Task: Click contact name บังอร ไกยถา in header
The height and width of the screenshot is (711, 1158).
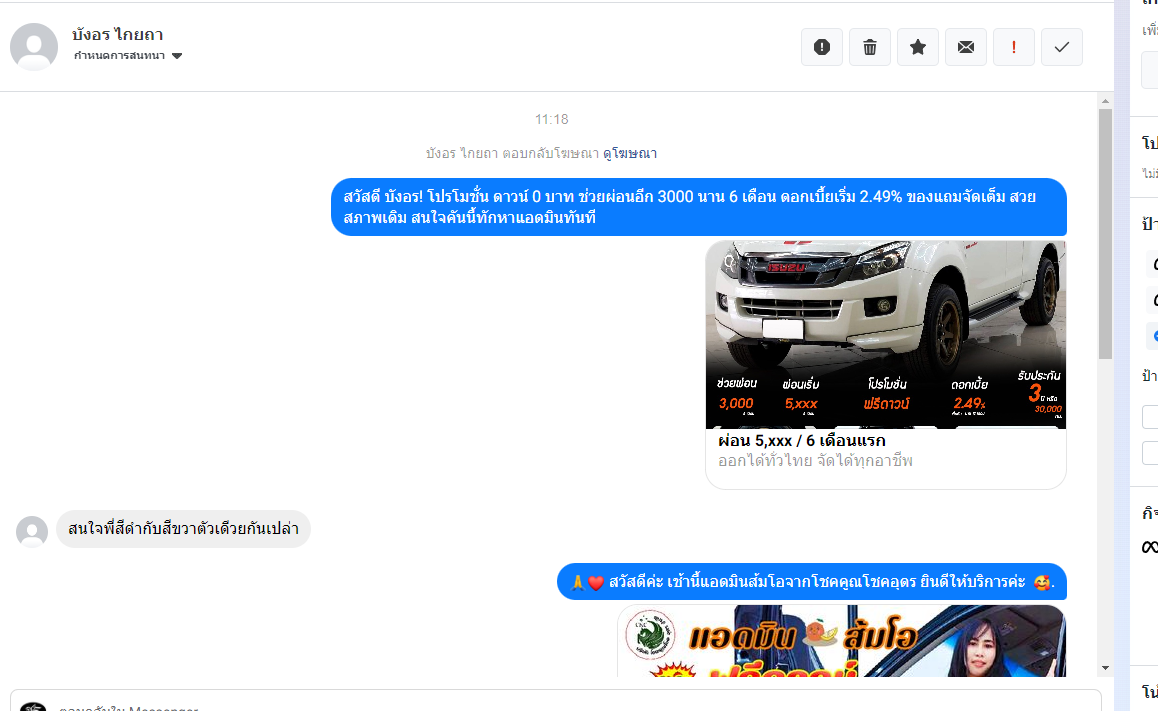Action: pyautogui.click(x=117, y=35)
